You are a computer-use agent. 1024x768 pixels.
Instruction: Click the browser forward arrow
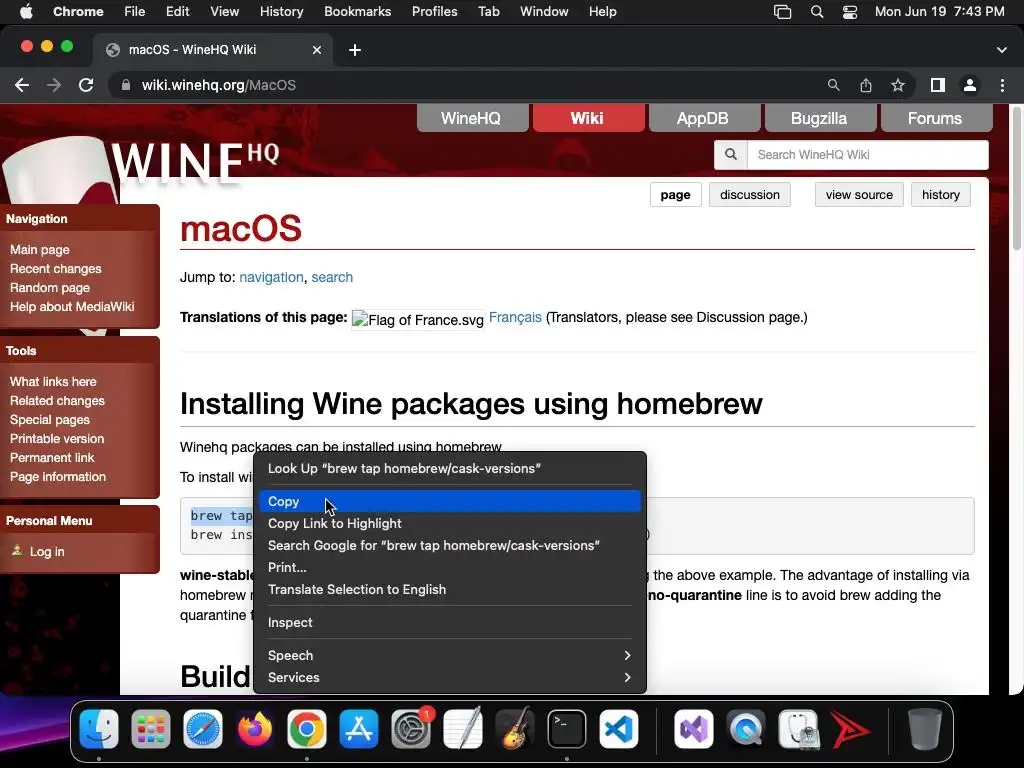tap(54, 85)
